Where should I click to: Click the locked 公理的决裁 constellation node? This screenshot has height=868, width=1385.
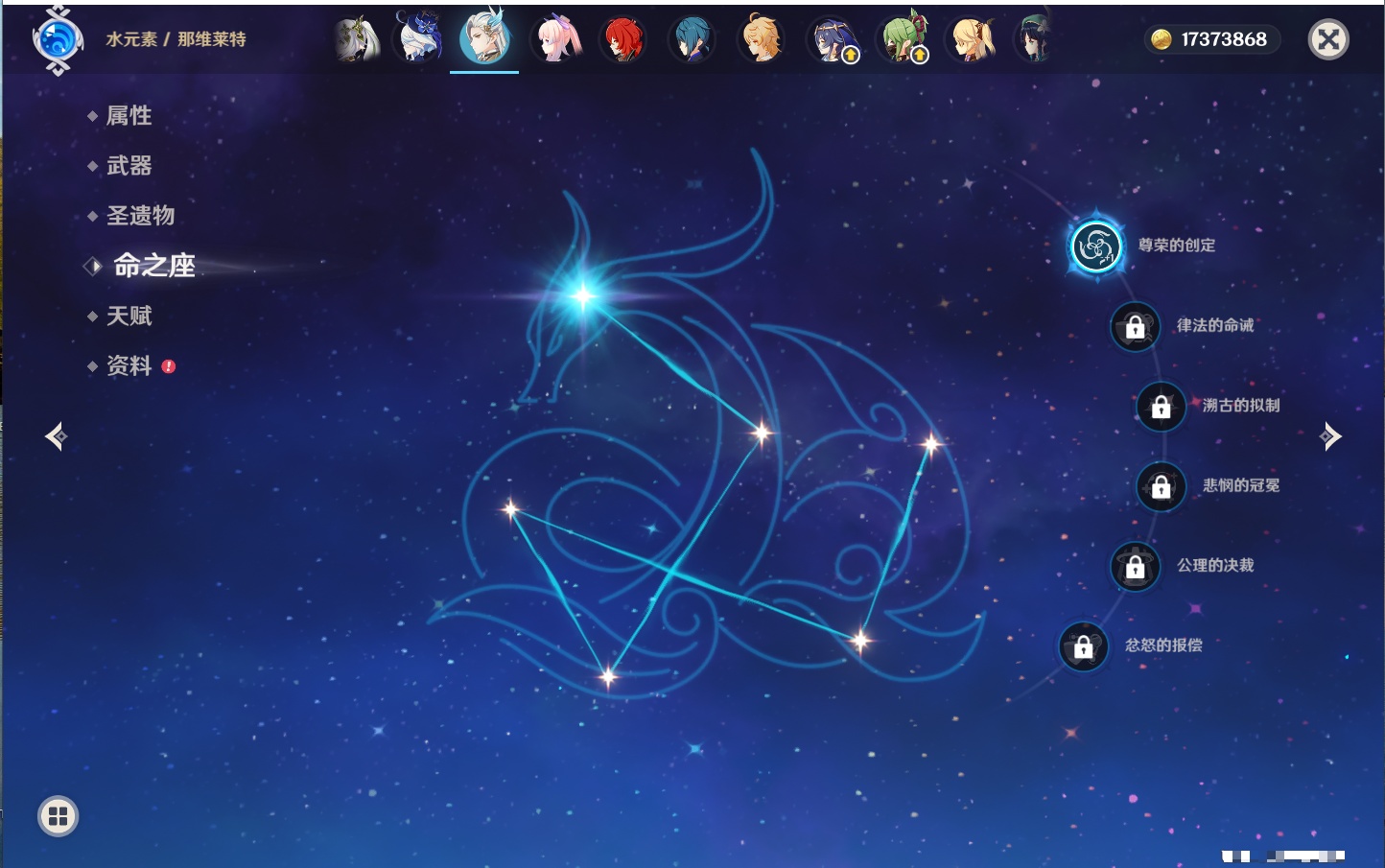(x=1135, y=567)
